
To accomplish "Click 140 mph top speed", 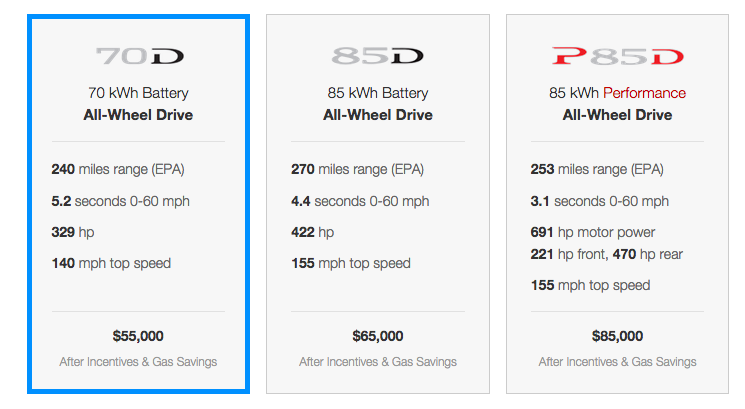I will click(x=111, y=264).
